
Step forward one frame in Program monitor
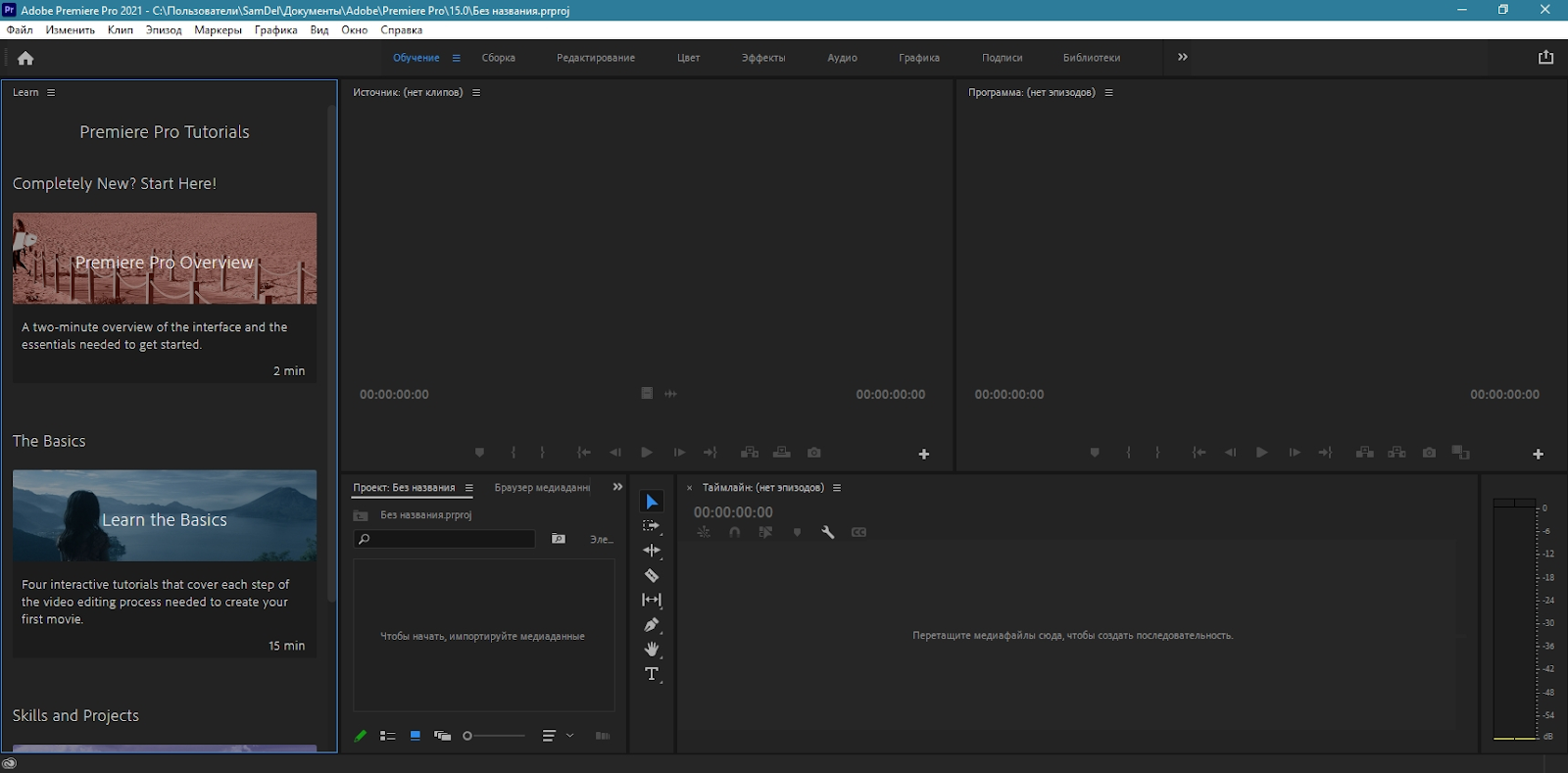(x=1295, y=453)
